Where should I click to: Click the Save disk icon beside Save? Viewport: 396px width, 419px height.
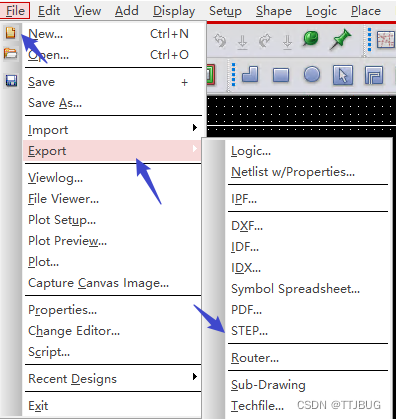[x=11, y=81]
